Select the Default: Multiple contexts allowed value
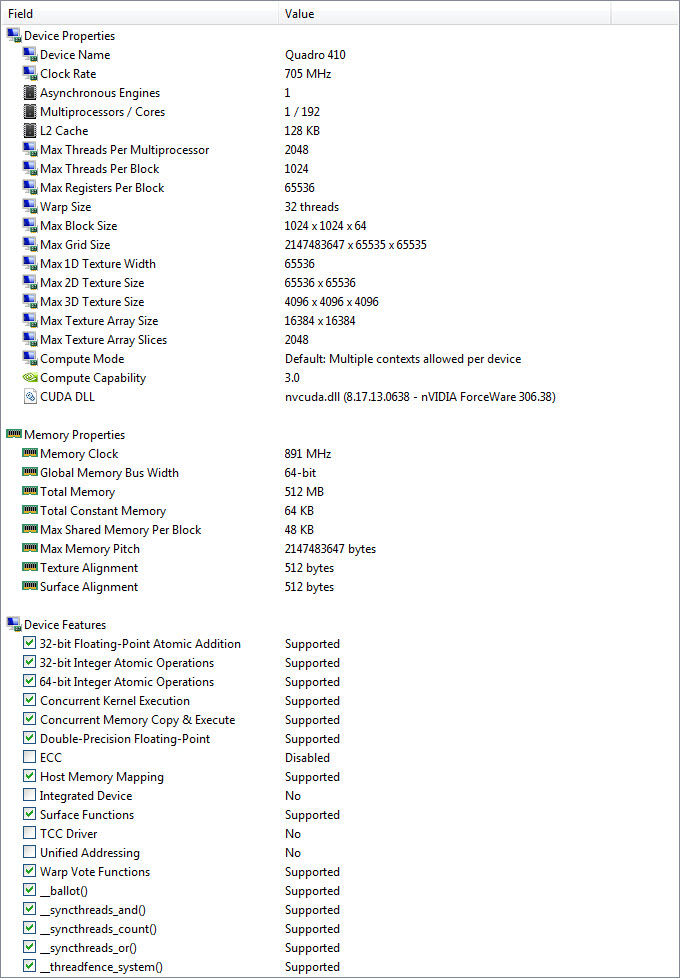This screenshot has width=680, height=978. tap(403, 359)
